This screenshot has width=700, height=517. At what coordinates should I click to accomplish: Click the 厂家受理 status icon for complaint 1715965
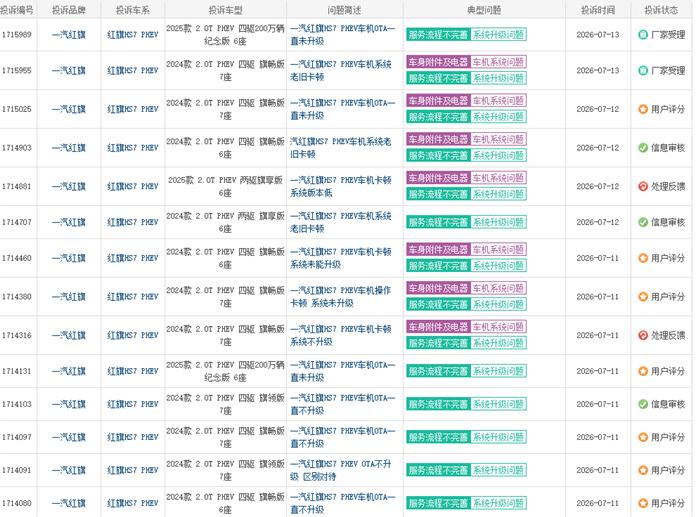click(643, 71)
